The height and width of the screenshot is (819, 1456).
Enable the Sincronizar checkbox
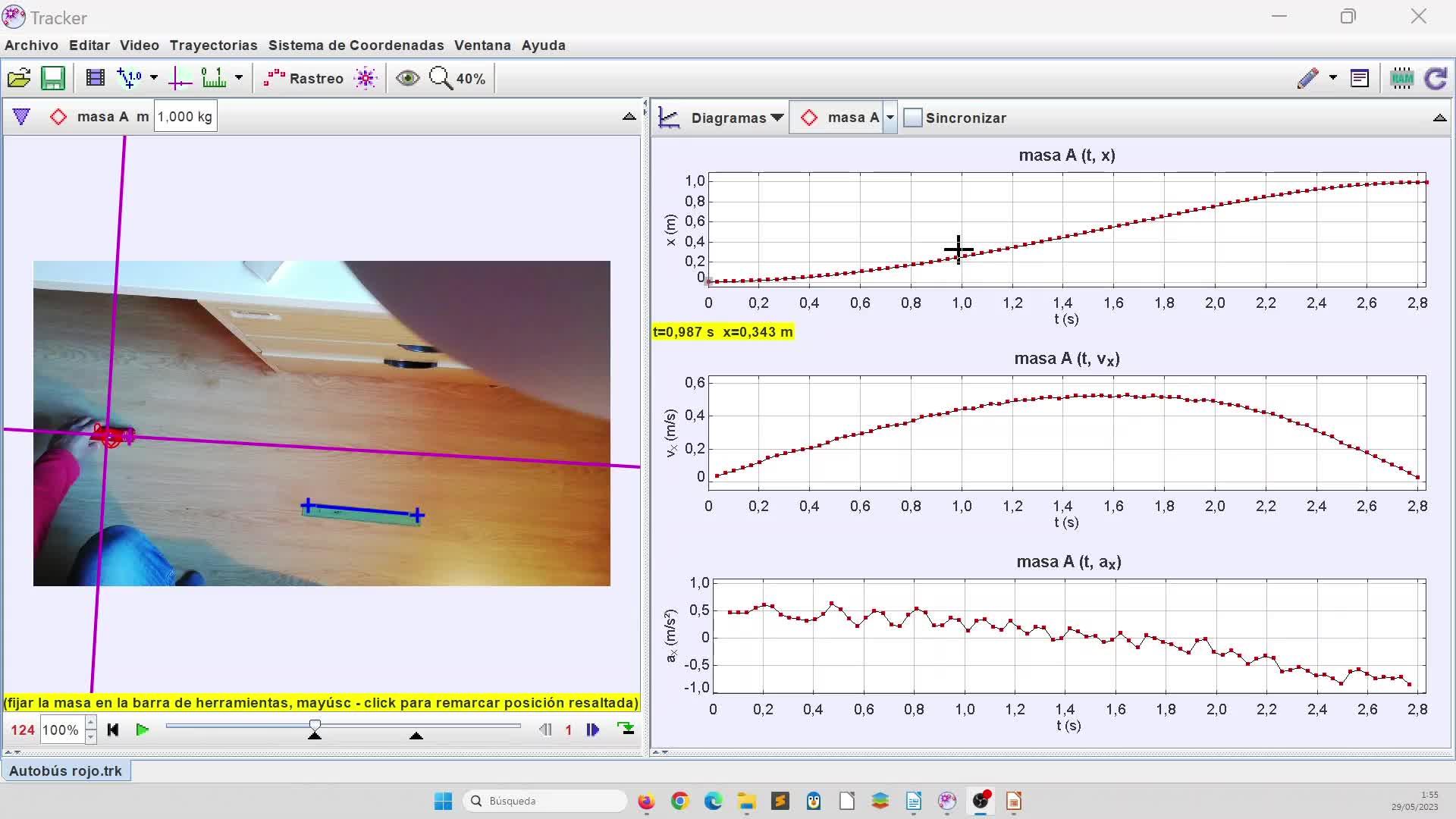[x=913, y=118]
